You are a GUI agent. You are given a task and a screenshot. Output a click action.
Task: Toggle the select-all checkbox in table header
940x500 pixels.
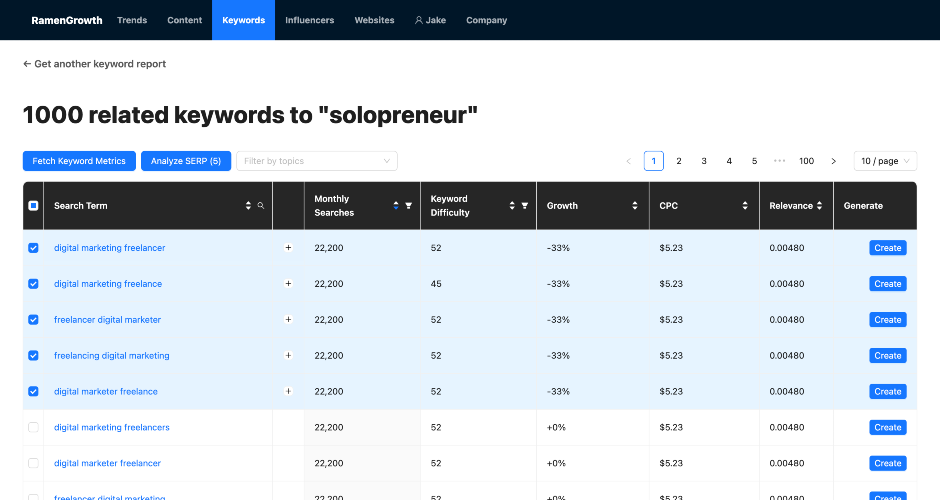tap(33, 206)
